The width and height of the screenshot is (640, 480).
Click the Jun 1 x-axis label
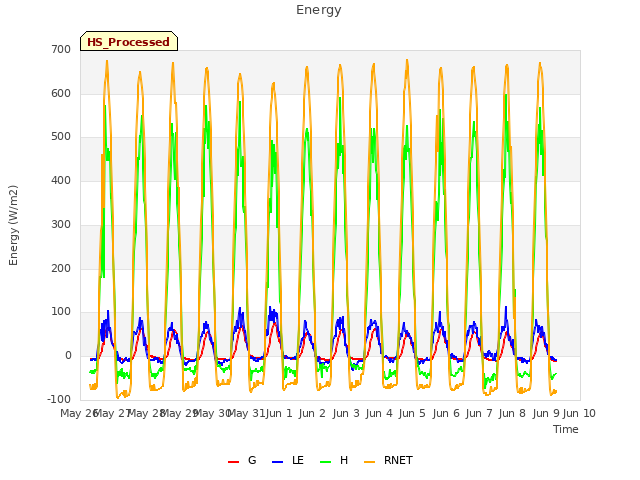point(279,413)
